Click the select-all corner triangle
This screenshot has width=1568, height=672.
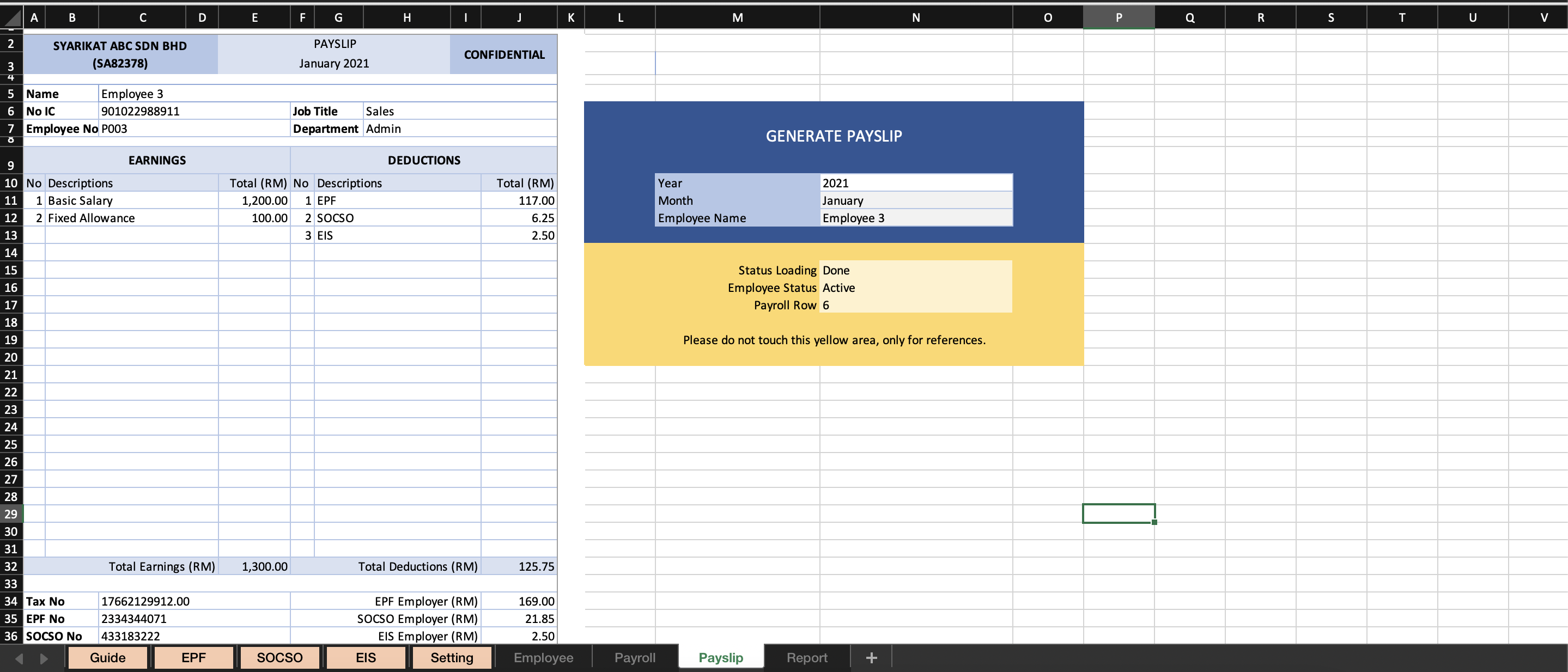[11, 17]
